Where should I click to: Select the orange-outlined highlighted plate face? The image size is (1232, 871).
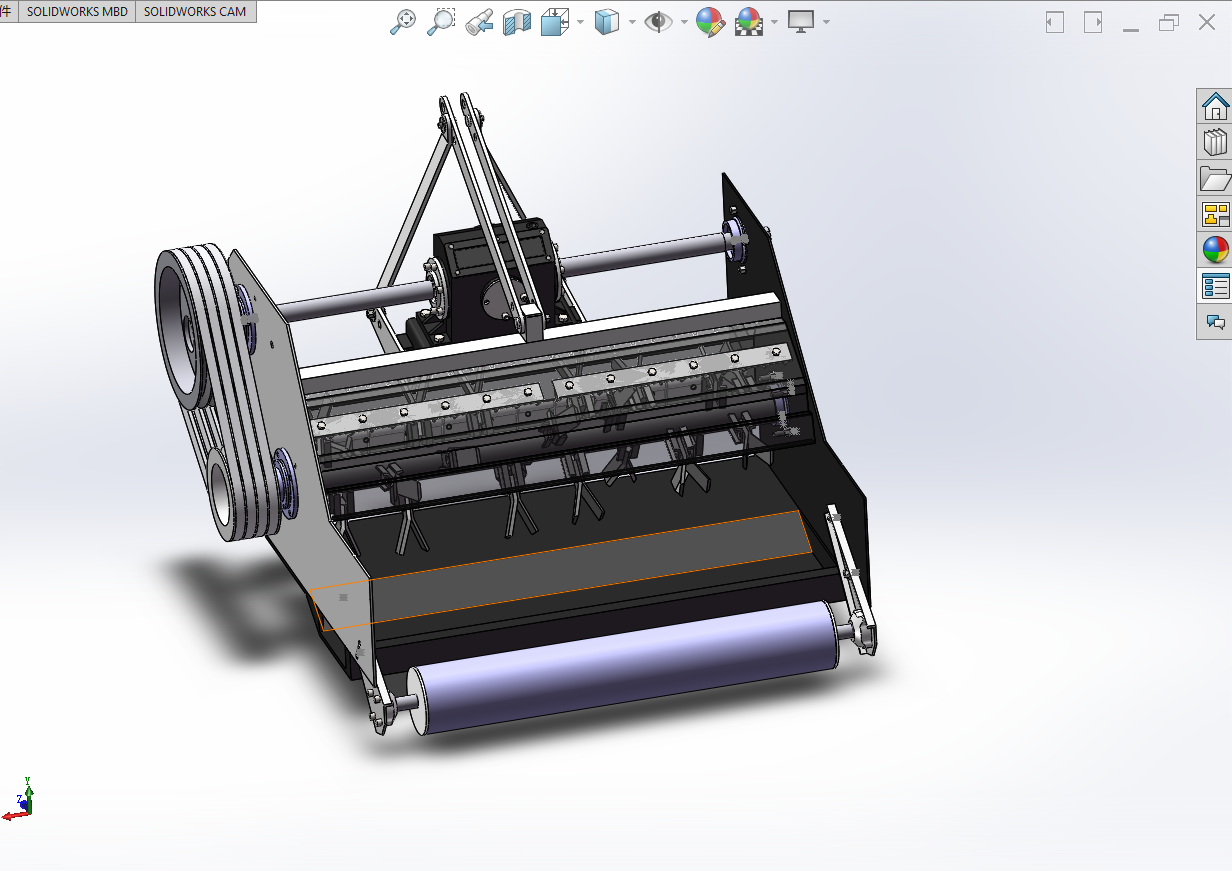pos(590,567)
